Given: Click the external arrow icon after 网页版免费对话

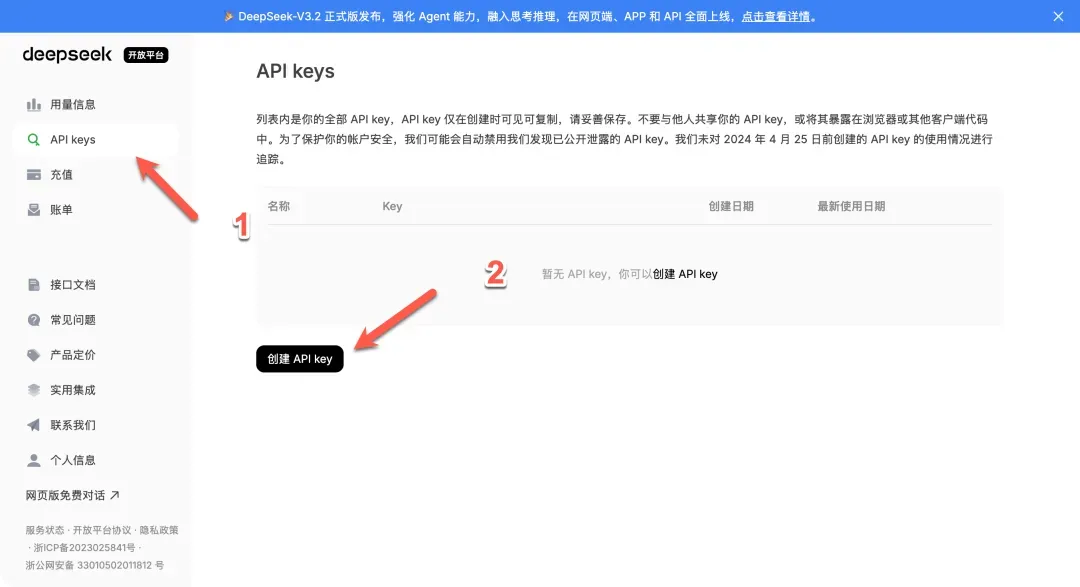Looking at the screenshot, I should (x=115, y=495).
